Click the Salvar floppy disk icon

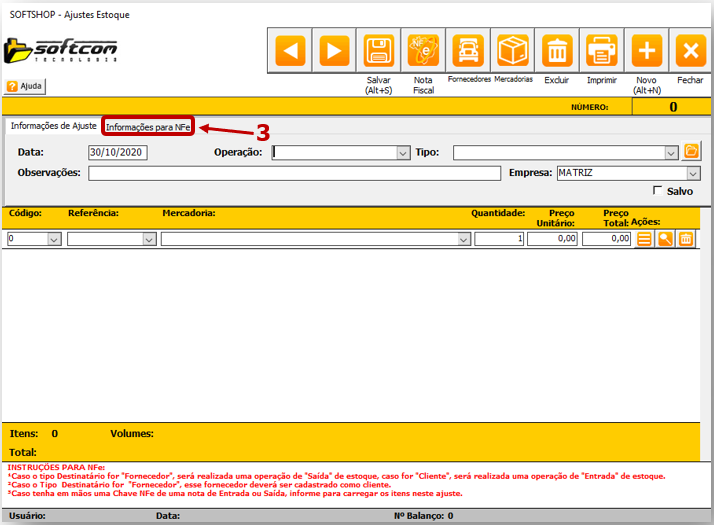[379, 50]
